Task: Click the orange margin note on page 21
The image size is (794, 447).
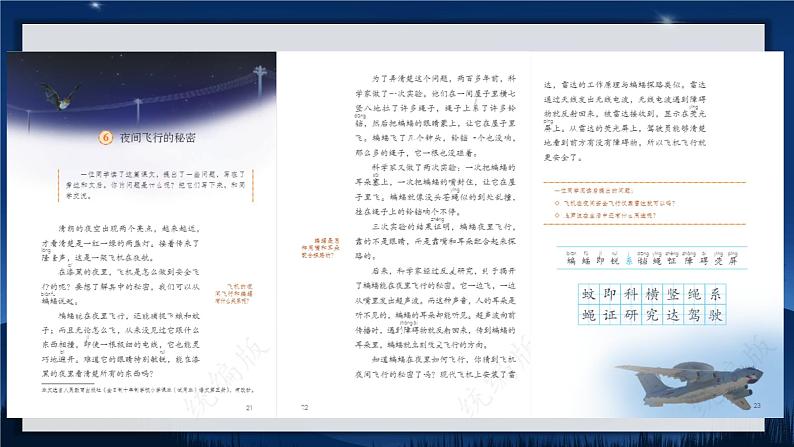Action: point(233,294)
